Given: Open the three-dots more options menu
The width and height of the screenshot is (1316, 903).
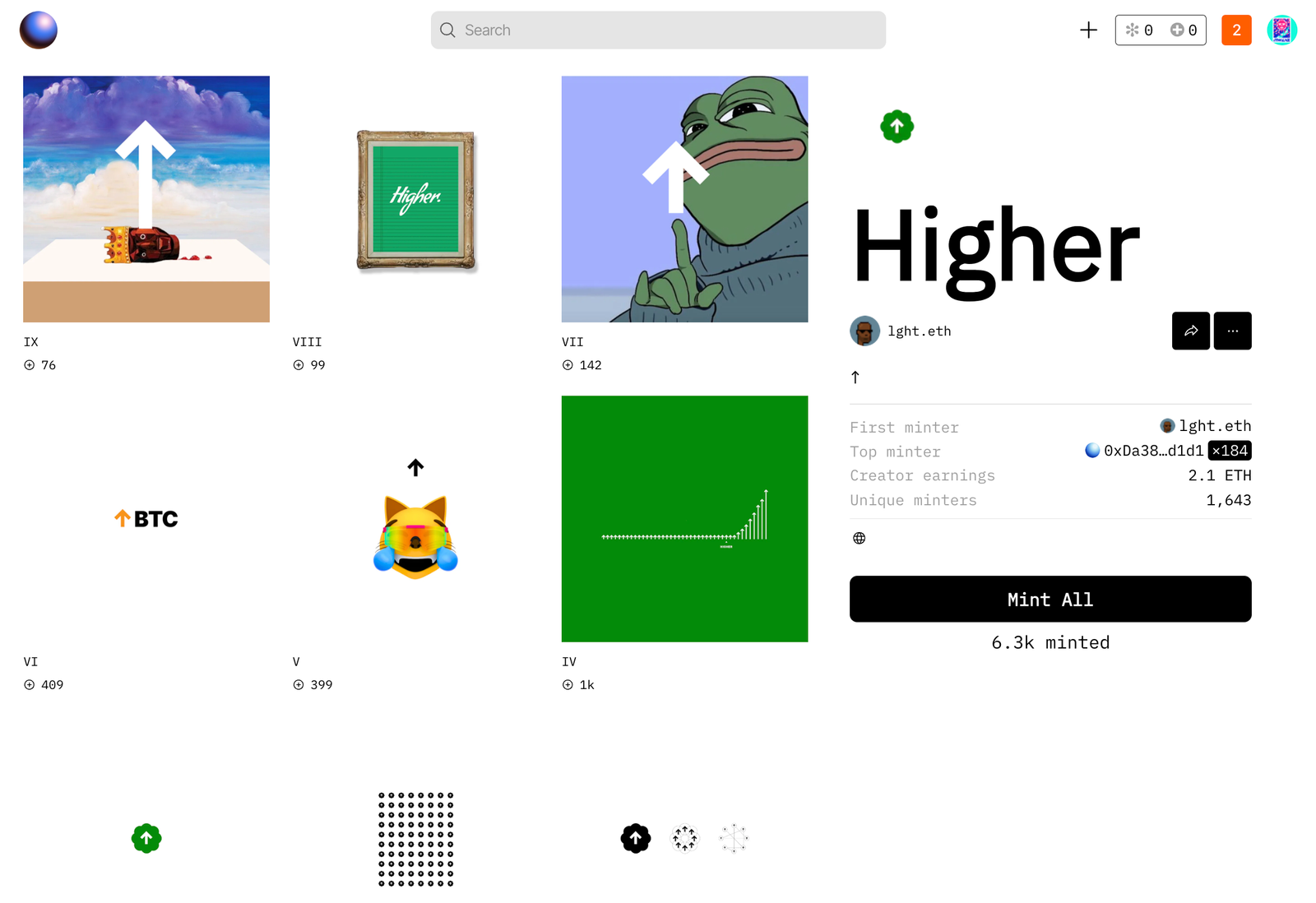Looking at the screenshot, I should coord(1232,331).
